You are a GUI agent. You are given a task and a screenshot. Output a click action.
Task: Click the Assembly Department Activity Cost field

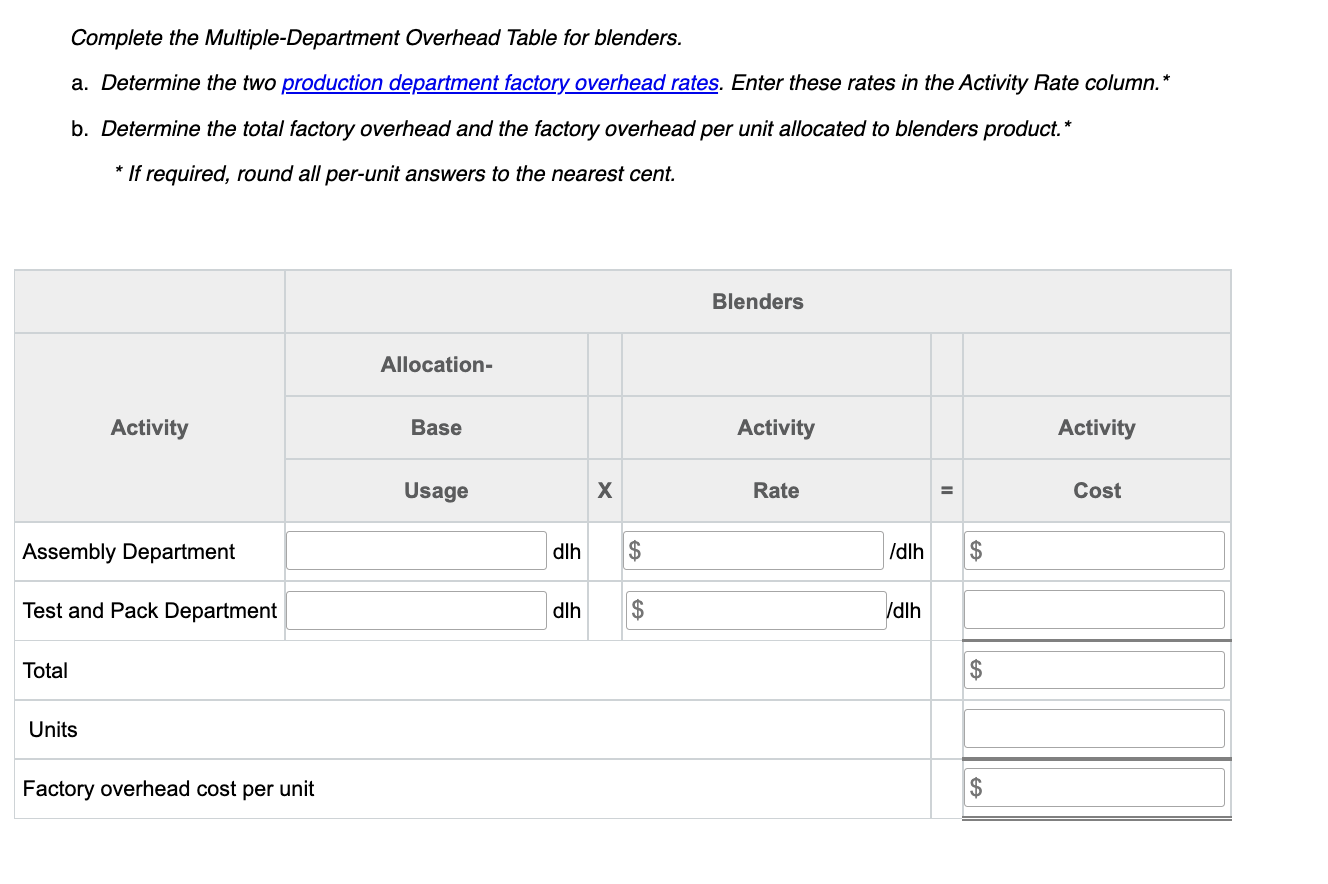(x=1094, y=550)
